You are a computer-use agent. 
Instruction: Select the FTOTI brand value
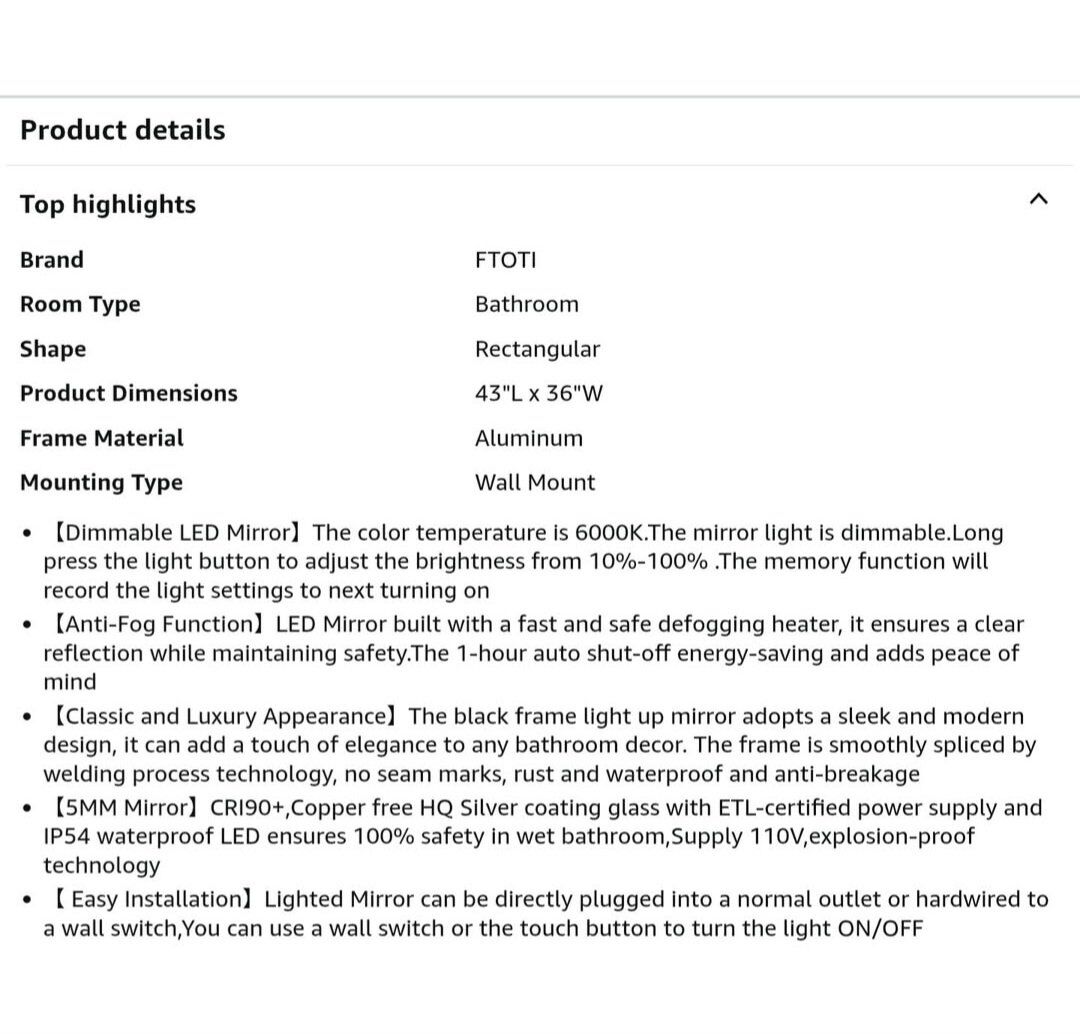(x=506, y=260)
